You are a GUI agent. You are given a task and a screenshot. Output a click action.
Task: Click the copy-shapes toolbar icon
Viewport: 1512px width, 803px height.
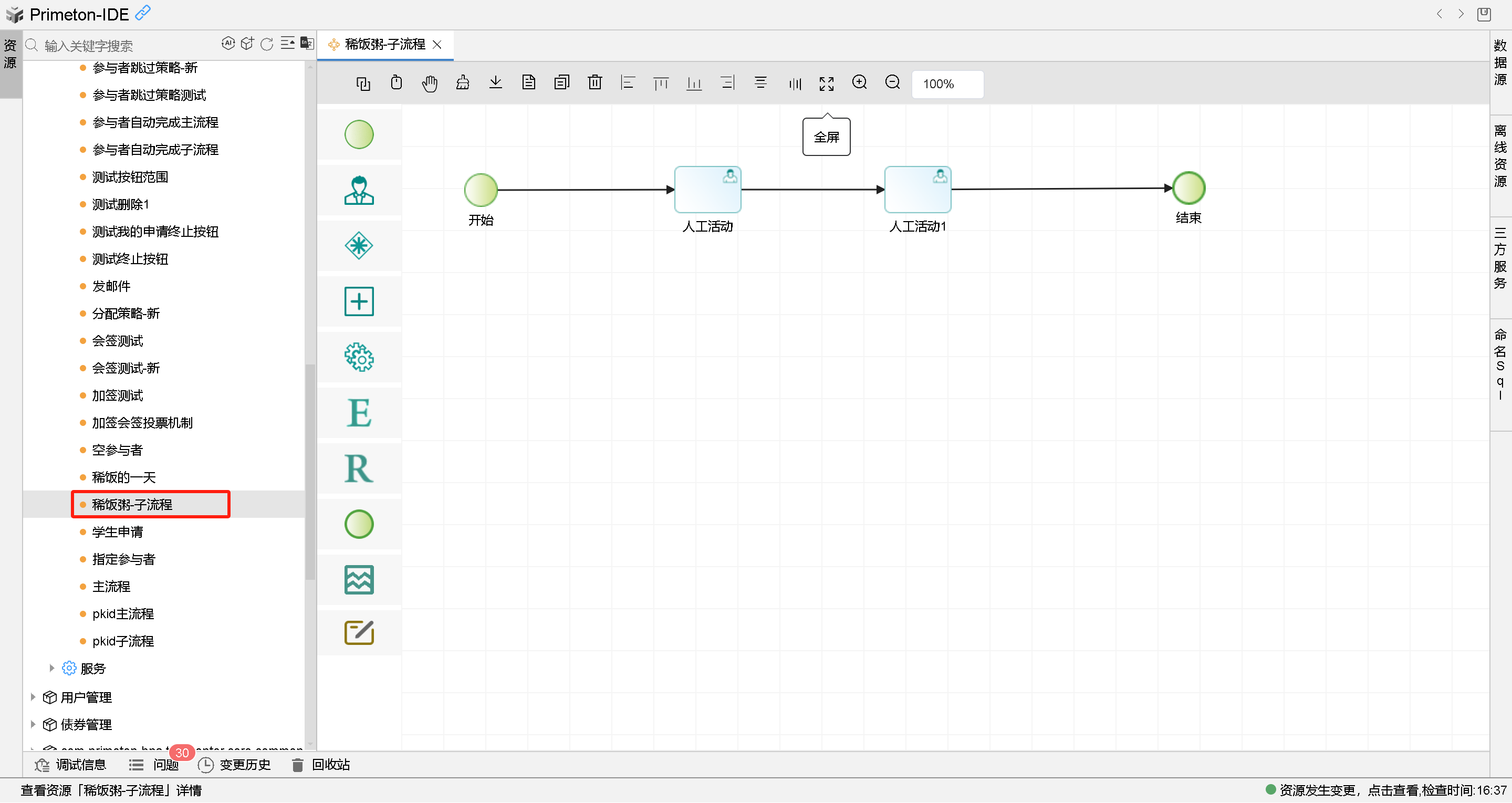(x=363, y=84)
